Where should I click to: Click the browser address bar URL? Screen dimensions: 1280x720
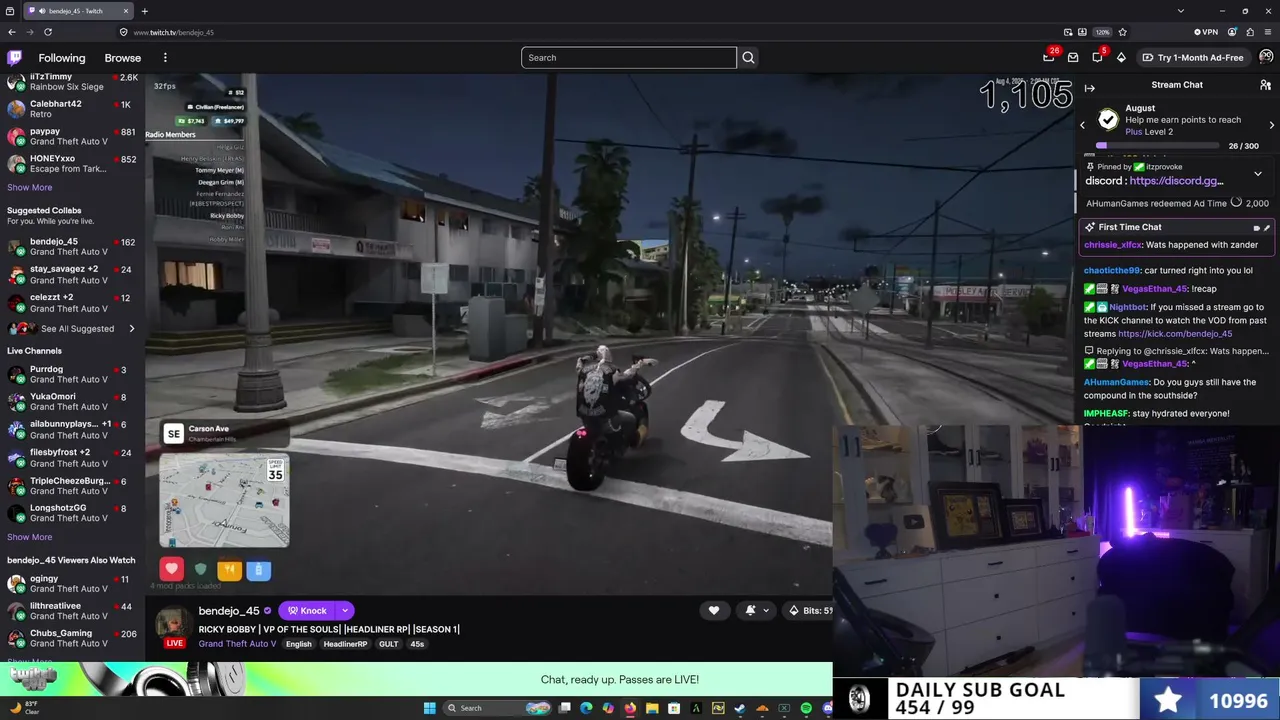pyautogui.click(x=174, y=32)
